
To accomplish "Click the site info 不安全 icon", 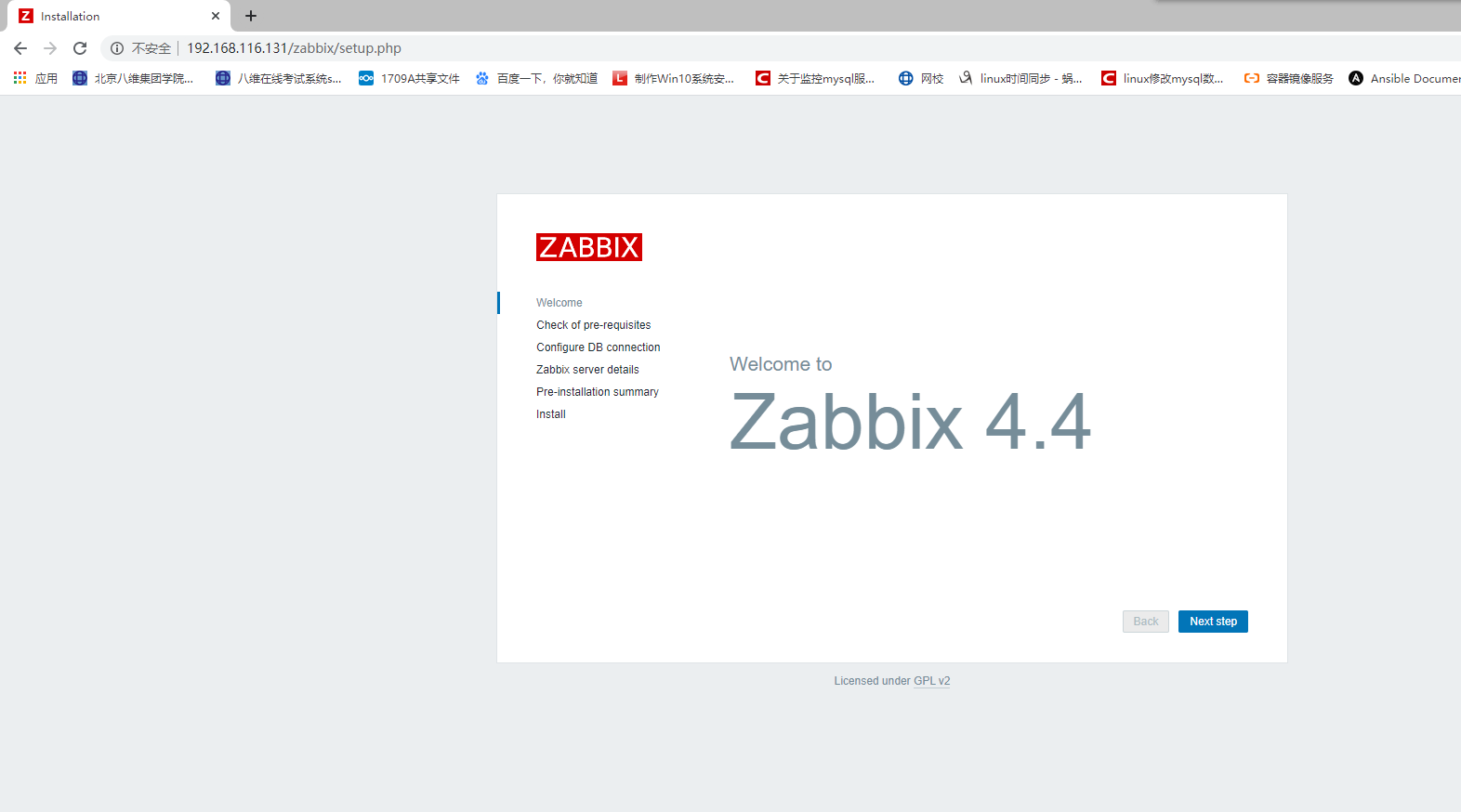I will click(x=117, y=48).
